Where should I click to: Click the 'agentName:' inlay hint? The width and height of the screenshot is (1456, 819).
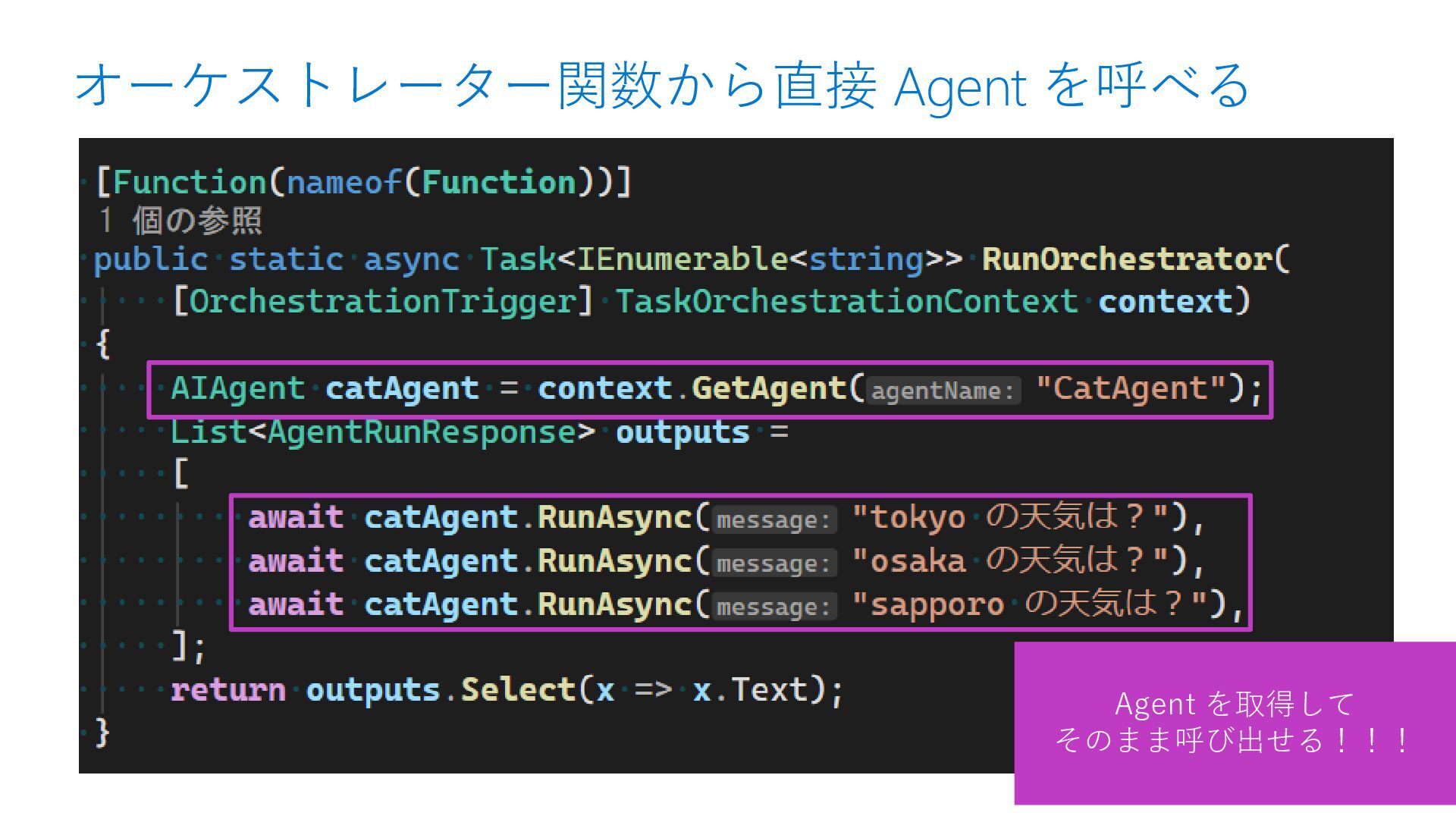point(943,391)
